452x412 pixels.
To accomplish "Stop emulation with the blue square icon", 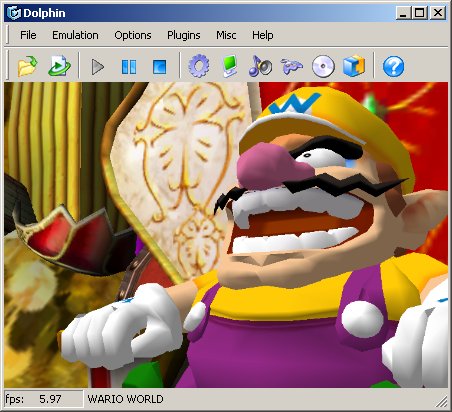I will (160, 67).
